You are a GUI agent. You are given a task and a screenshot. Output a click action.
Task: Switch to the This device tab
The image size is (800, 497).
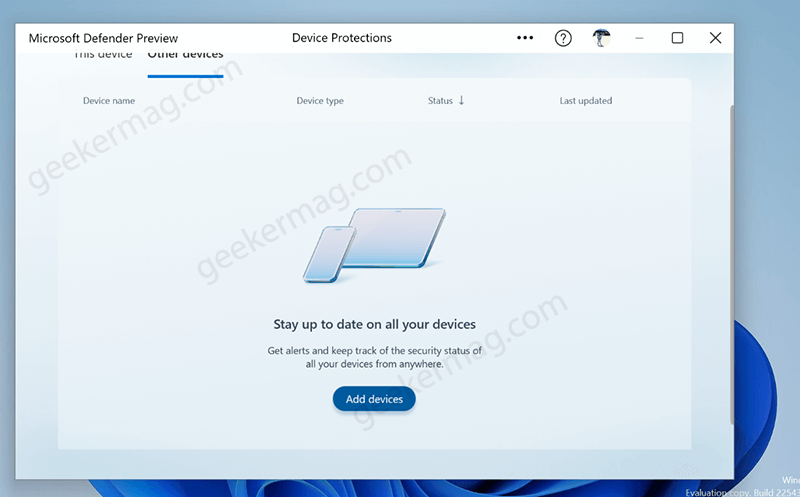[x=103, y=55]
